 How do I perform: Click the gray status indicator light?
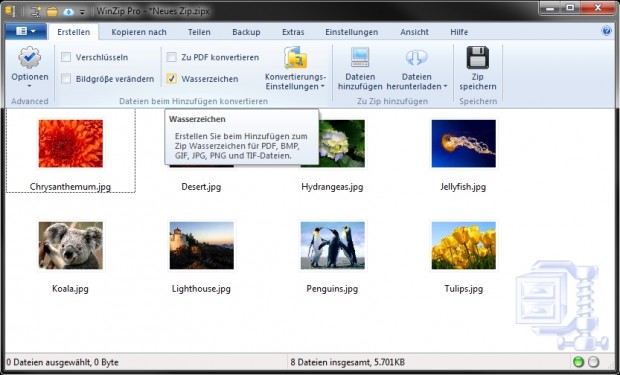click(594, 362)
